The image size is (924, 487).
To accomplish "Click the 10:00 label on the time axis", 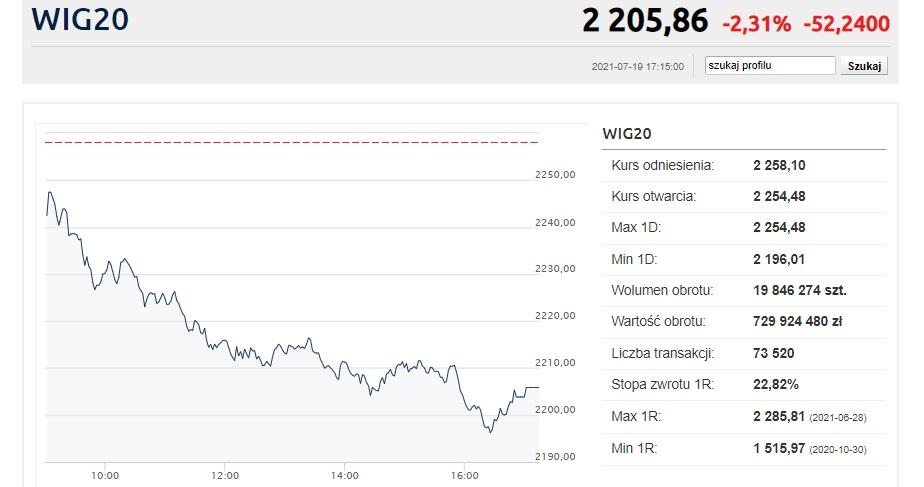I will tap(105, 475).
